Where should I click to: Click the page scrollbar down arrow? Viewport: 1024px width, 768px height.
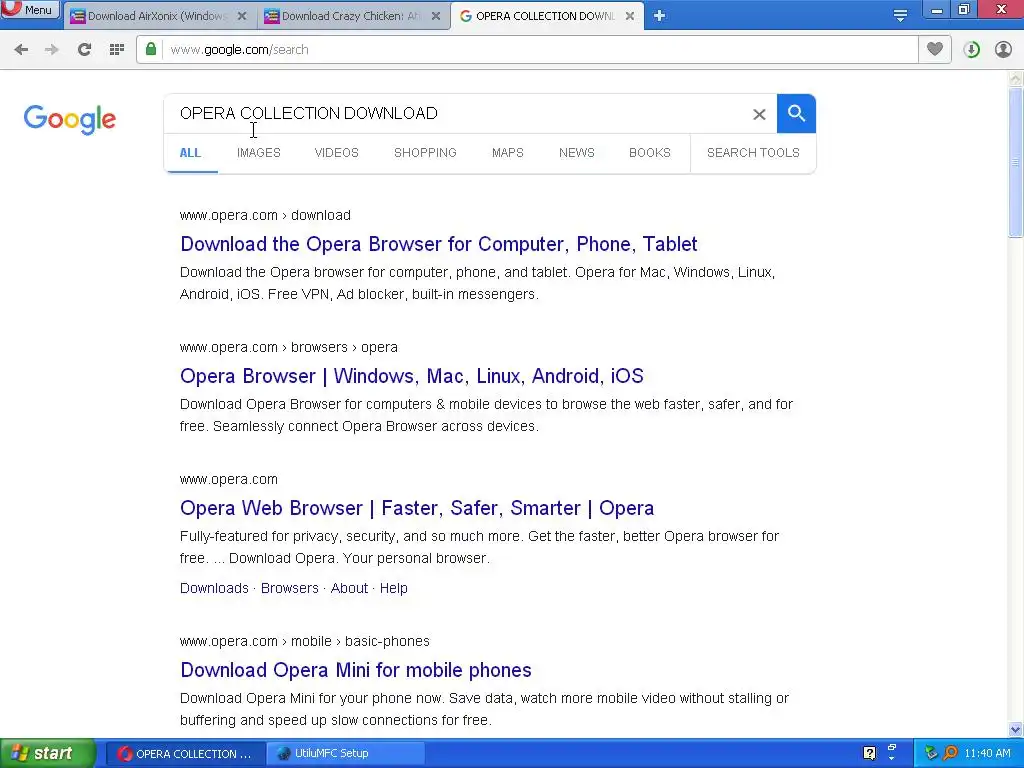[1016, 729]
